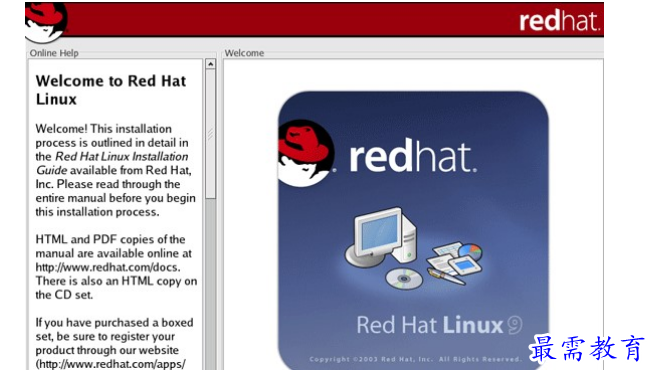This screenshot has width=653, height=380.
Task: Click the pen icon in the splash artwork
Action: coord(446,277)
